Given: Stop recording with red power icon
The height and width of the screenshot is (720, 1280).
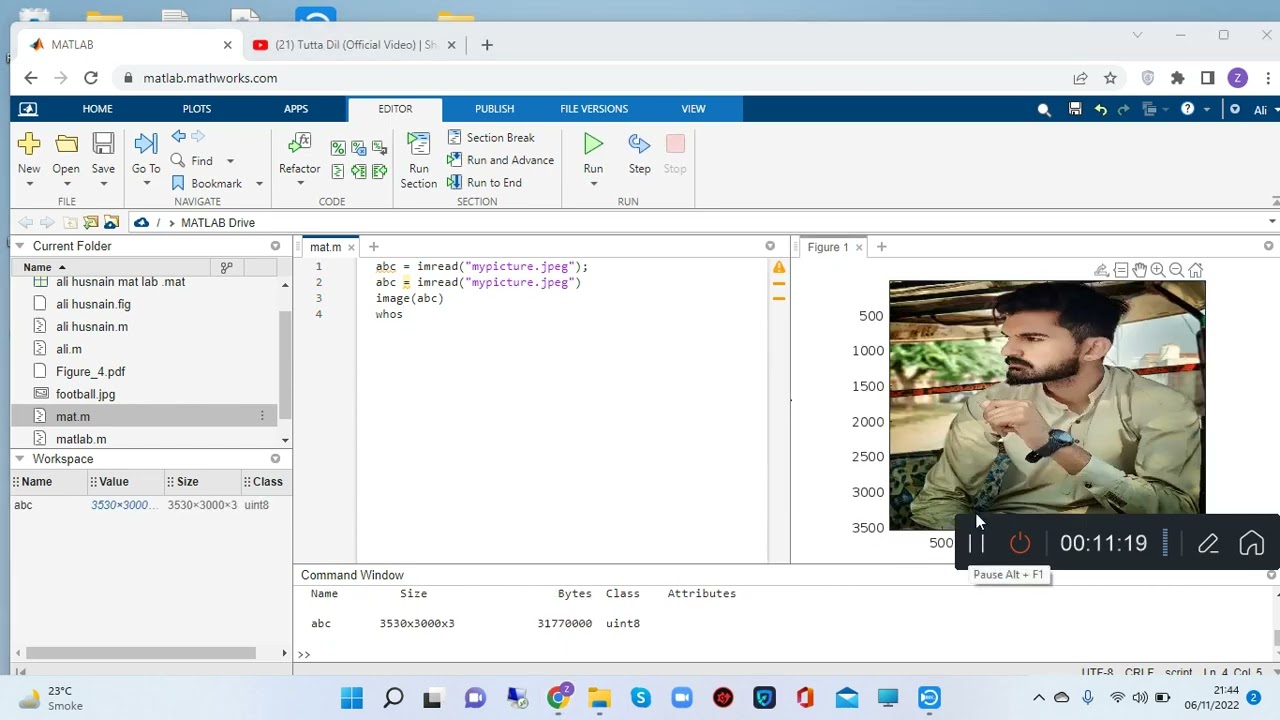Looking at the screenshot, I should click(x=1020, y=543).
